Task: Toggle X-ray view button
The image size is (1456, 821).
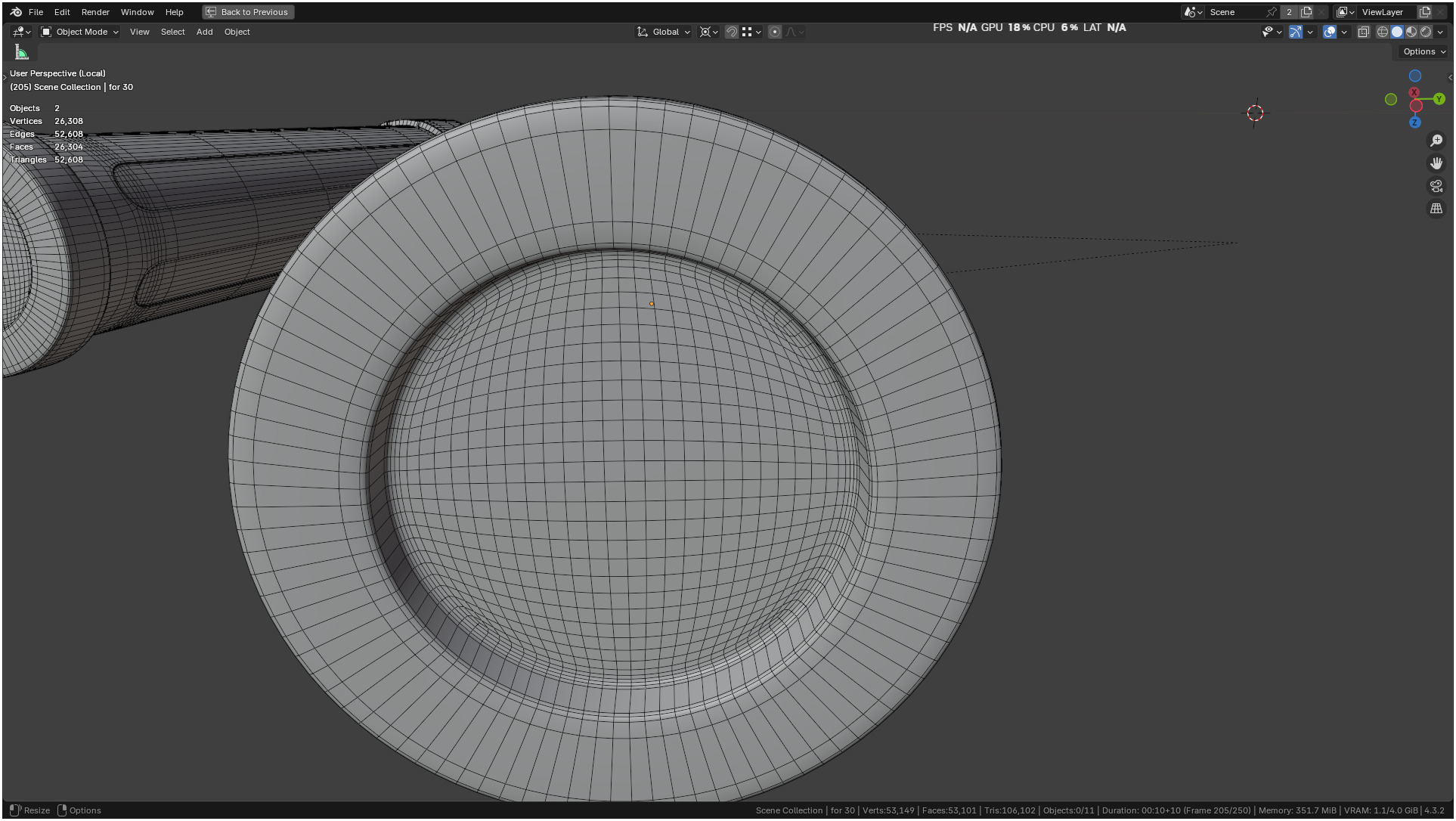Action: [1363, 32]
